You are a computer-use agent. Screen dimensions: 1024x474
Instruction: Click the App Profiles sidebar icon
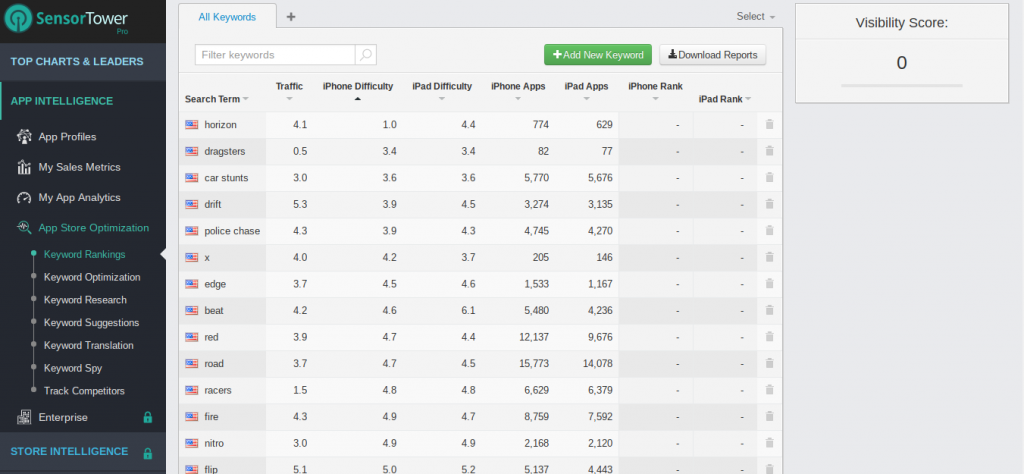click(x=24, y=137)
